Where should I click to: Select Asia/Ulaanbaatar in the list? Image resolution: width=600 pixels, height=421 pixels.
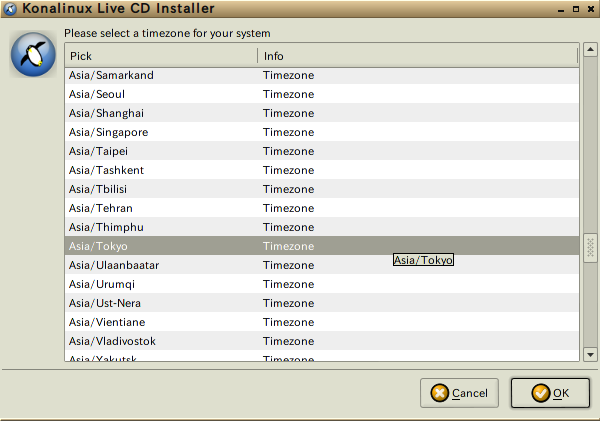pos(321,265)
